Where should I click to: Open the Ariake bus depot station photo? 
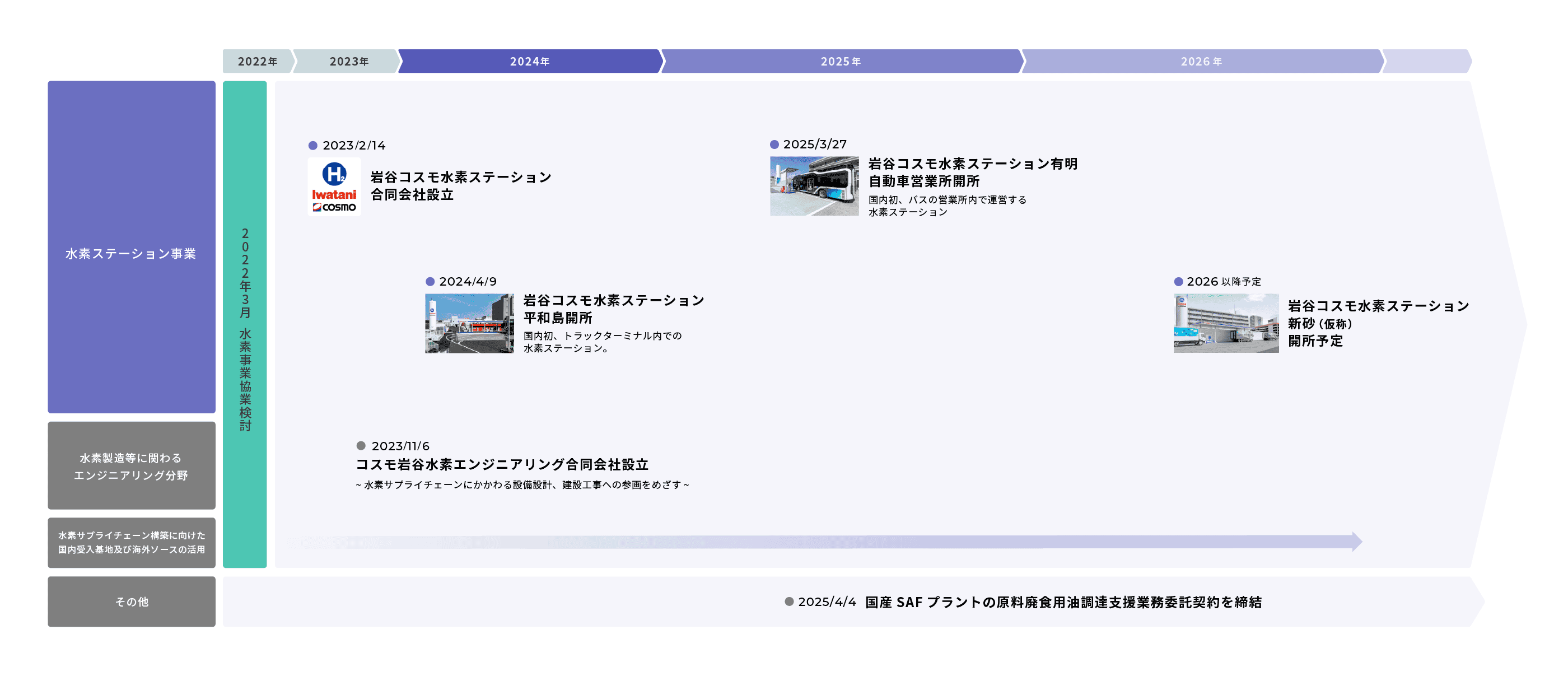pos(814,186)
